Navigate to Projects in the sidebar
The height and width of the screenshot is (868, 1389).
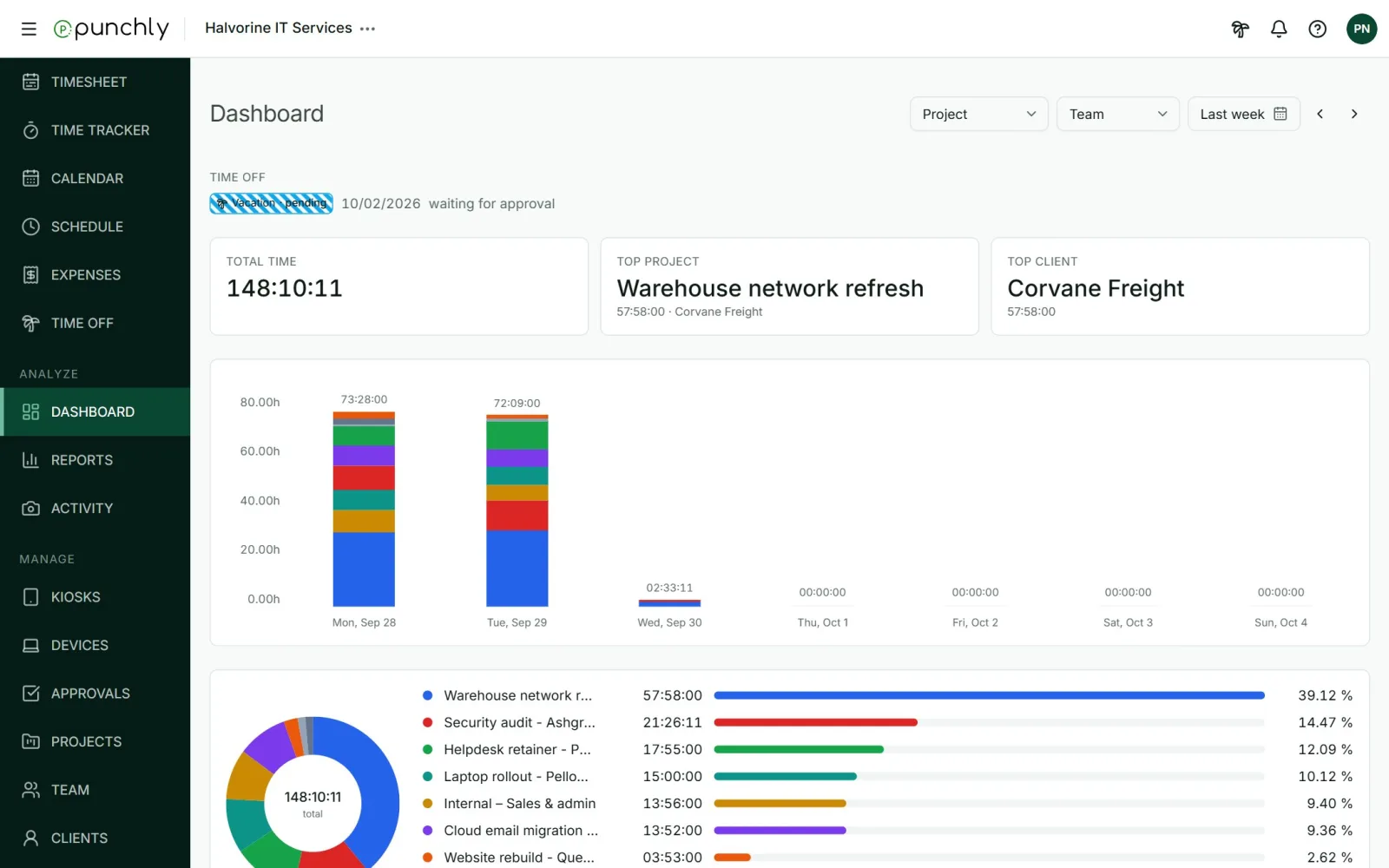click(x=95, y=741)
